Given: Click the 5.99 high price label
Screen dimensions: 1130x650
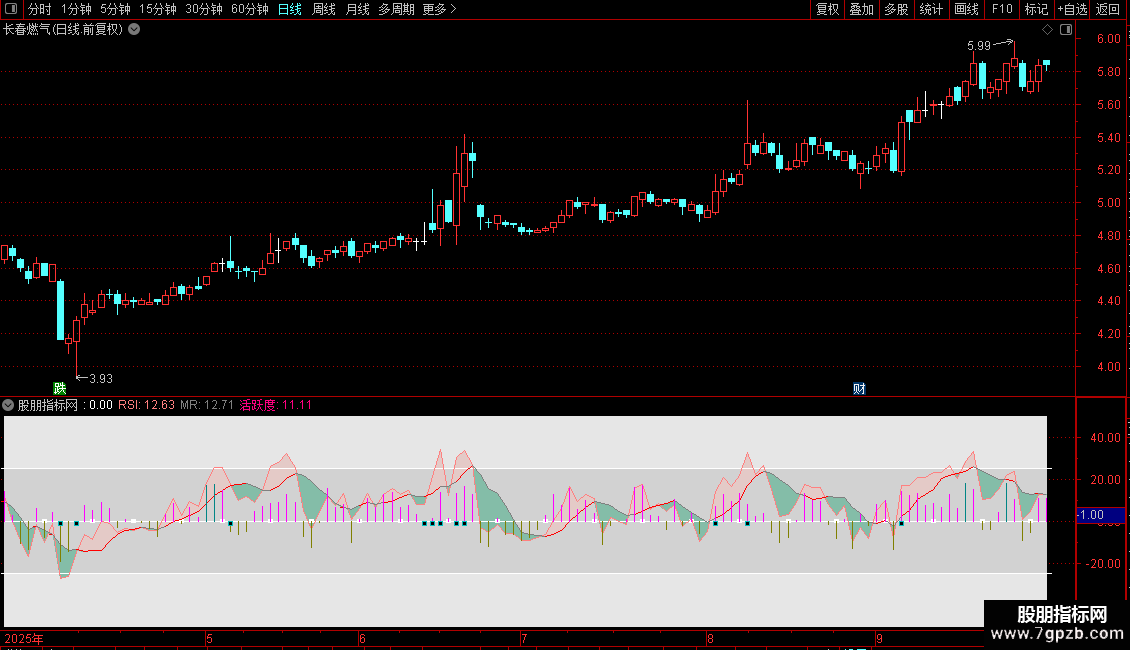Looking at the screenshot, I should (x=979, y=46).
